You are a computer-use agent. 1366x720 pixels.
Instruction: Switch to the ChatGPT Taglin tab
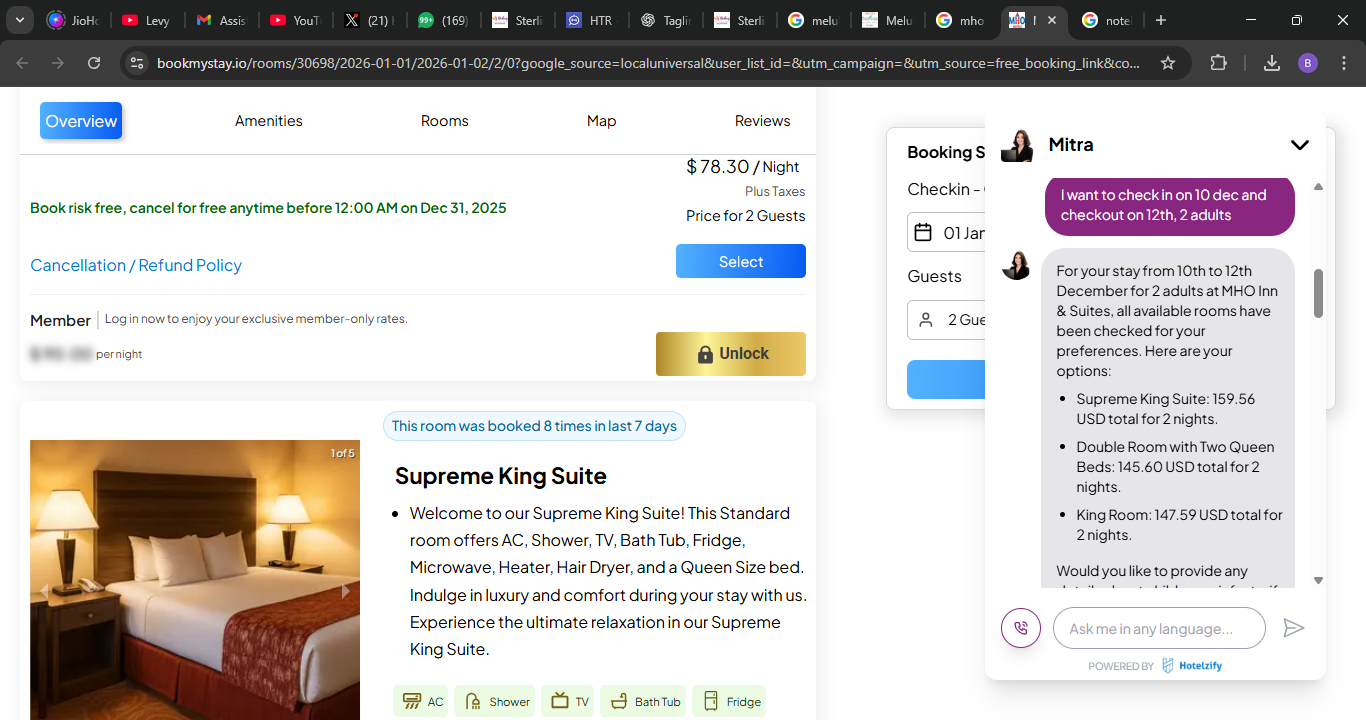click(664, 20)
